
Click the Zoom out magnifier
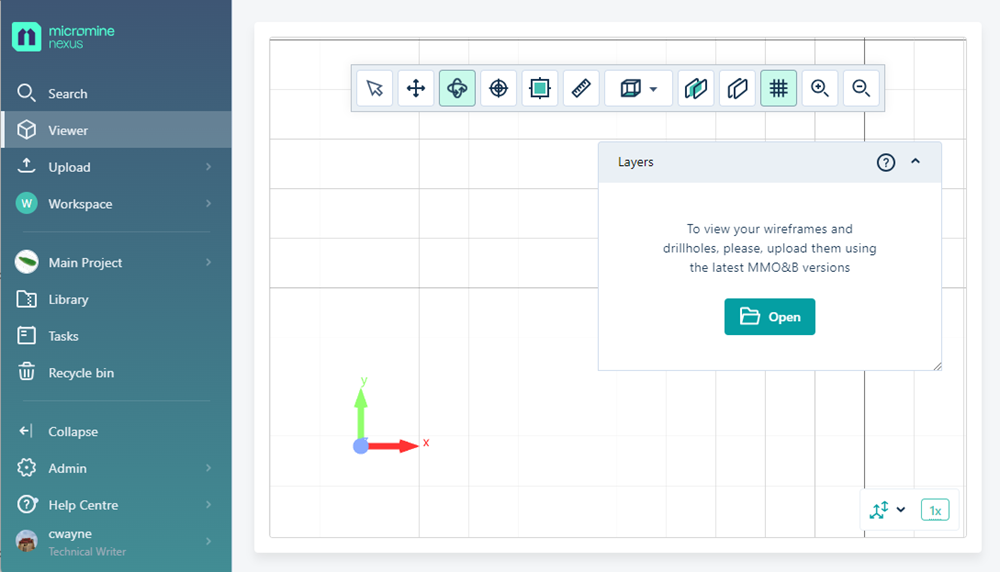(x=861, y=88)
